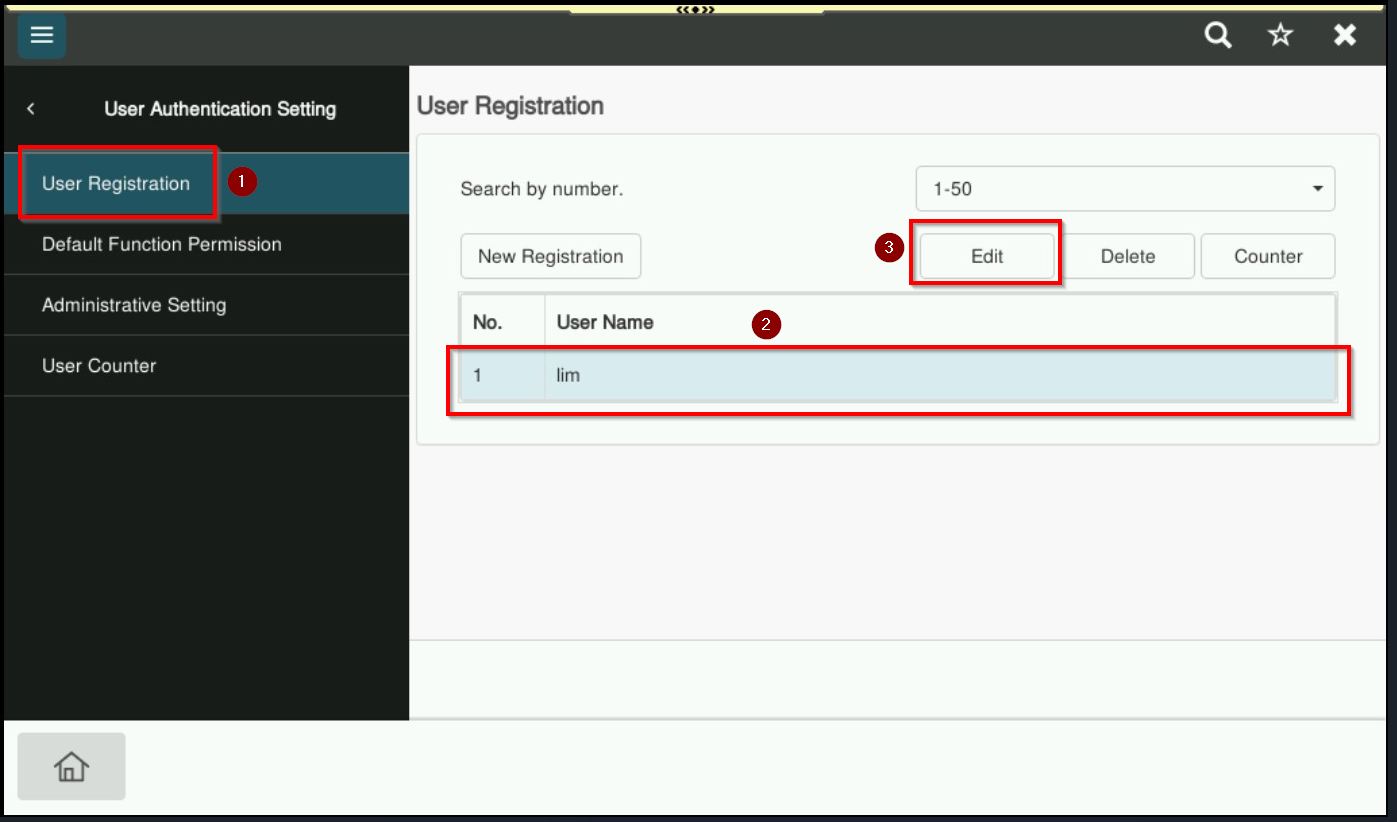The width and height of the screenshot is (1397, 822).
Task: Click the New Registration button
Action: point(550,257)
